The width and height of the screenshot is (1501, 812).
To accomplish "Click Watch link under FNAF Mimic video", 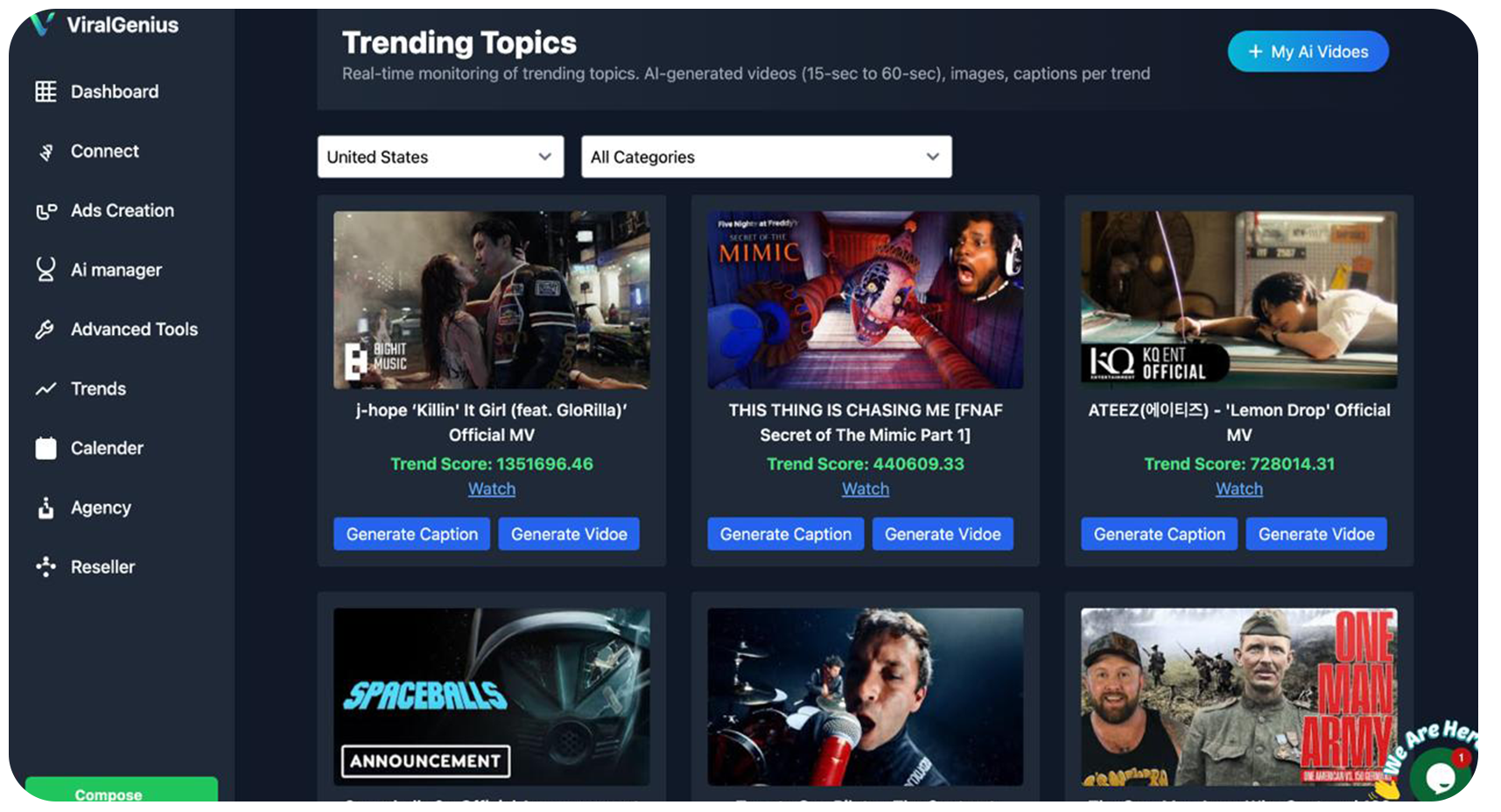I will [866, 489].
